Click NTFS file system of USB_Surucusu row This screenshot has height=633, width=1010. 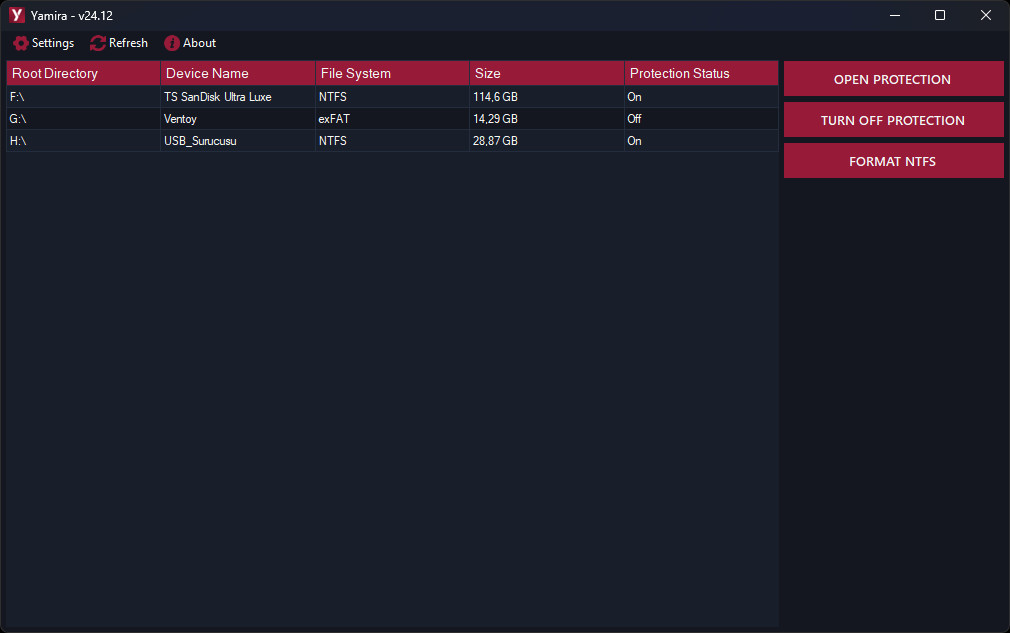coord(392,140)
